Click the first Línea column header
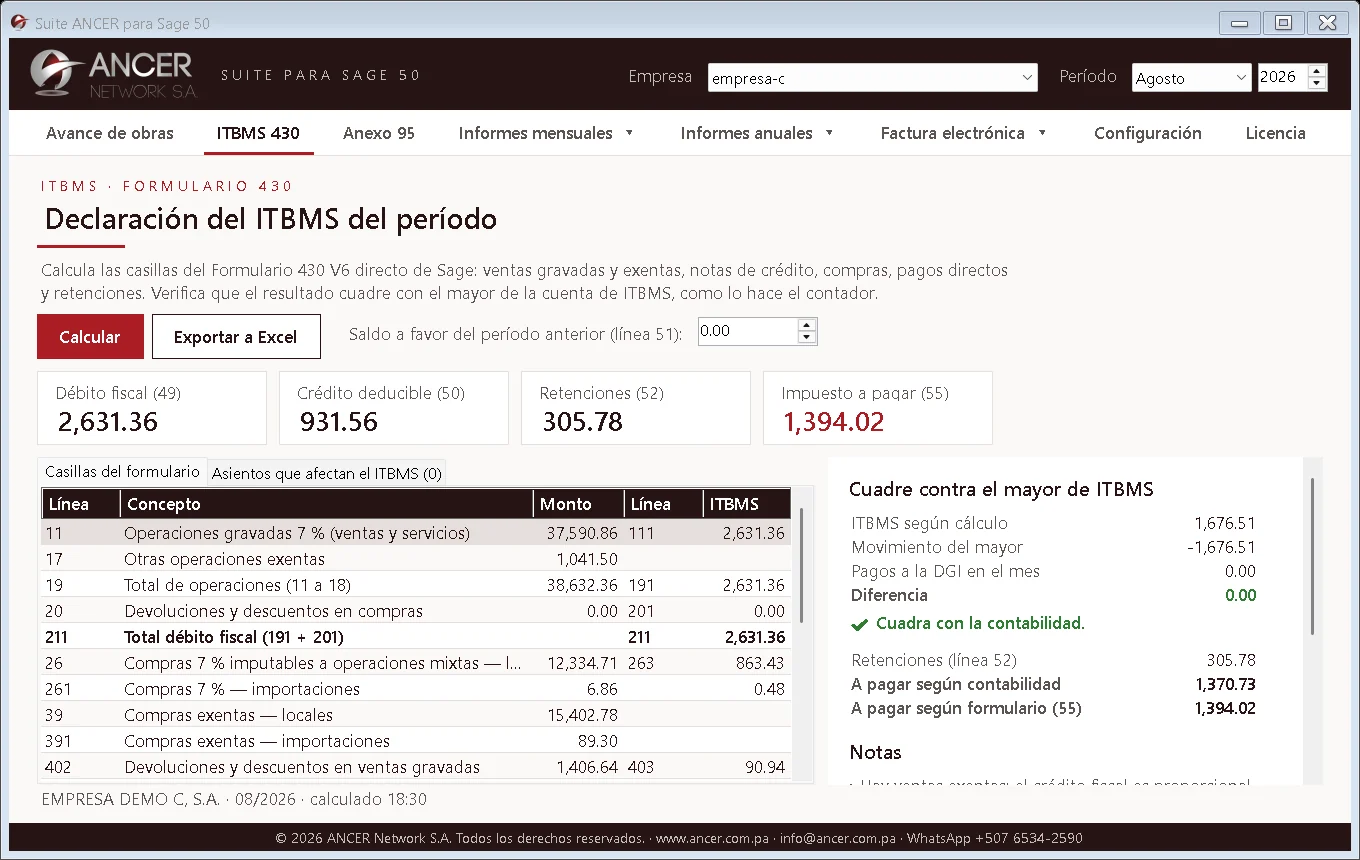 coord(80,504)
